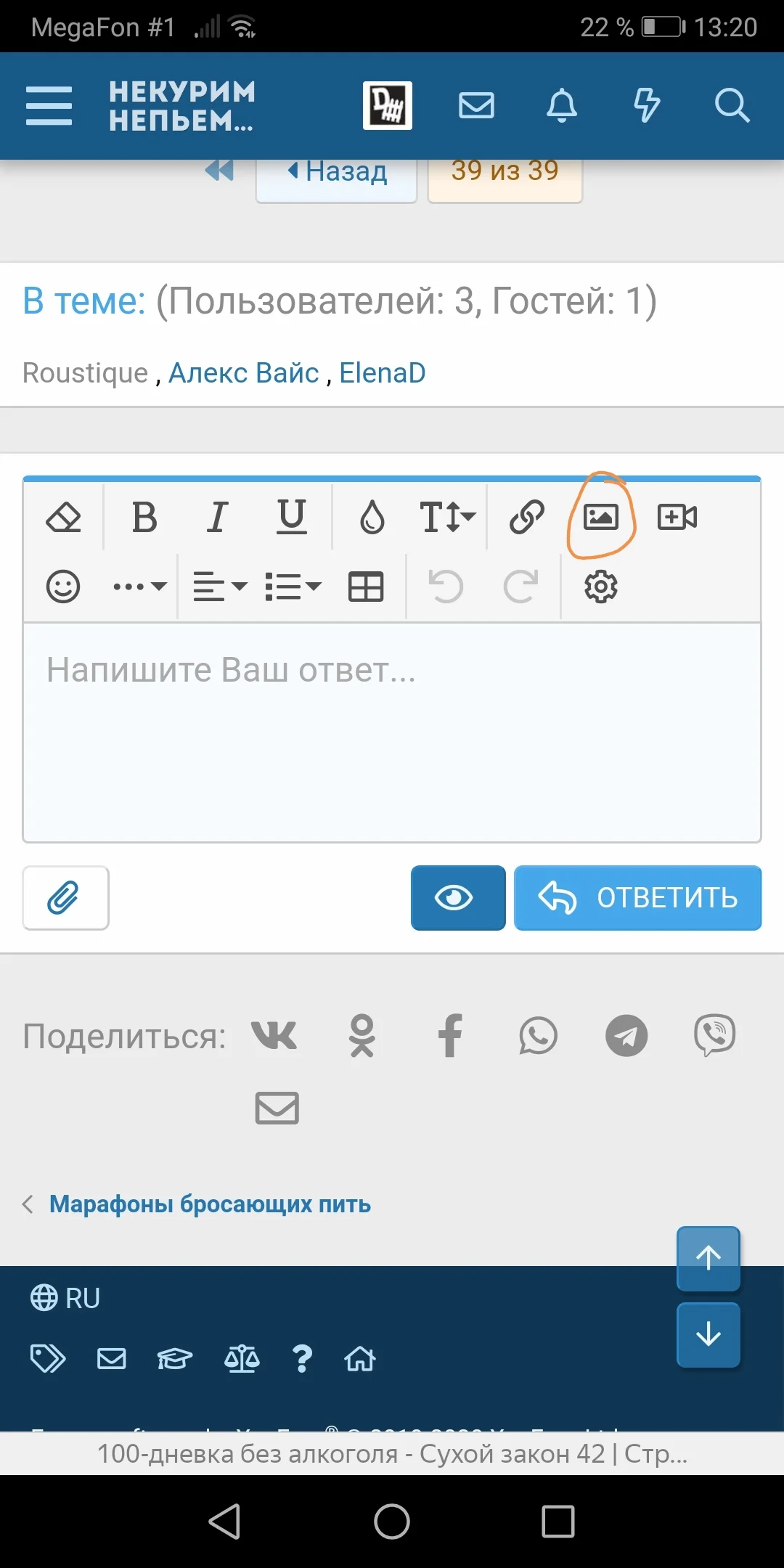The image size is (784, 1568).
Task: Jump to first page double-arrow
Action: click(x=219, y=171)
